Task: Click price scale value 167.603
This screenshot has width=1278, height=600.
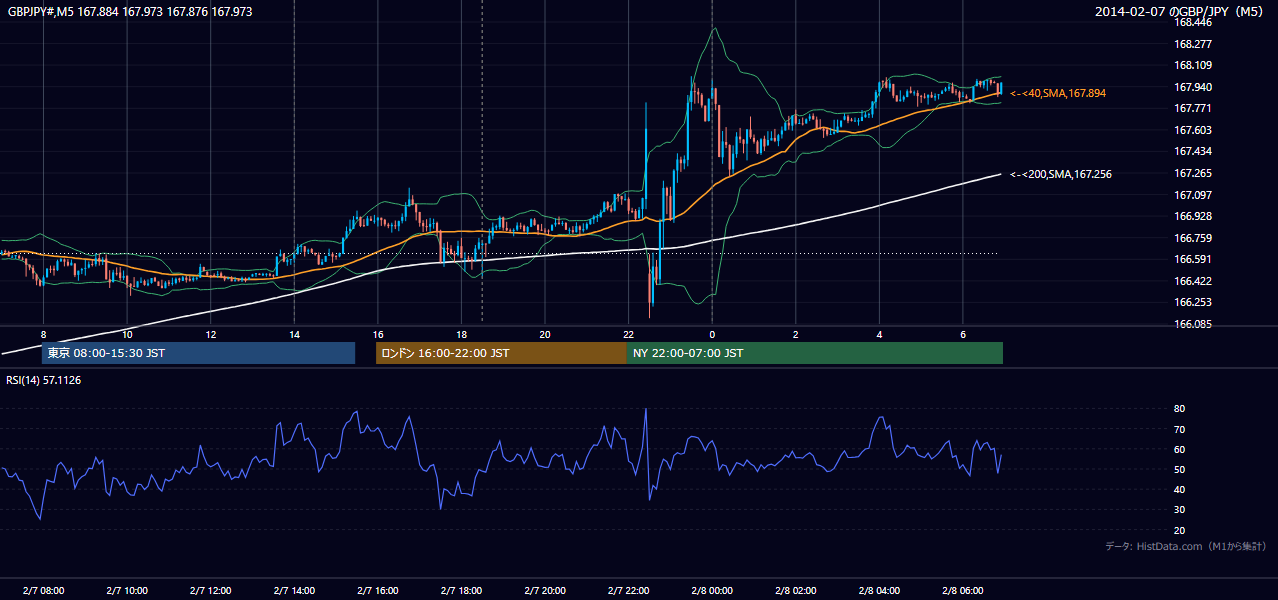Action: coord(1193,130)
